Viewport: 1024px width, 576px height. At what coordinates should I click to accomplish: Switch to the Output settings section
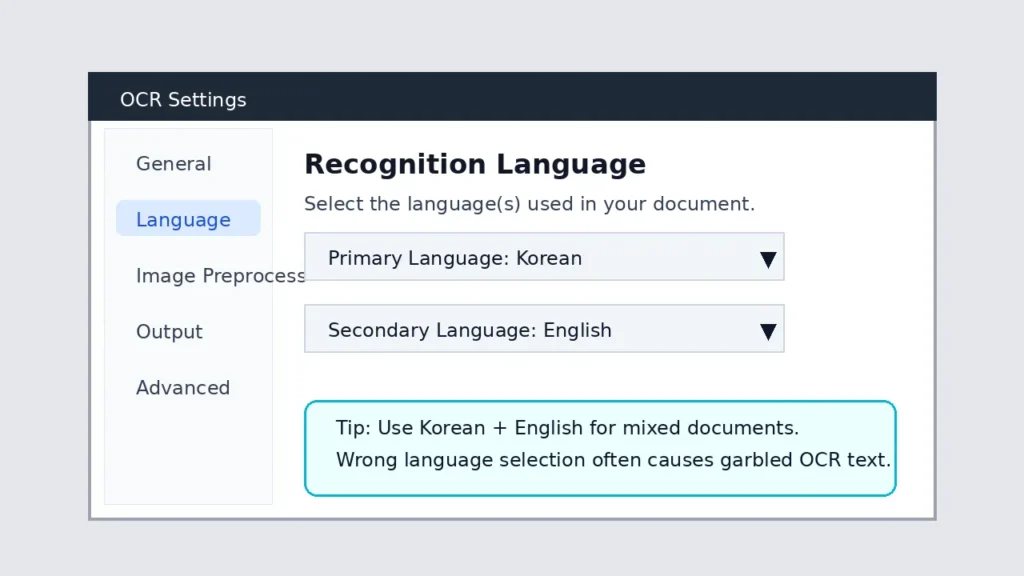click(169, 331)
